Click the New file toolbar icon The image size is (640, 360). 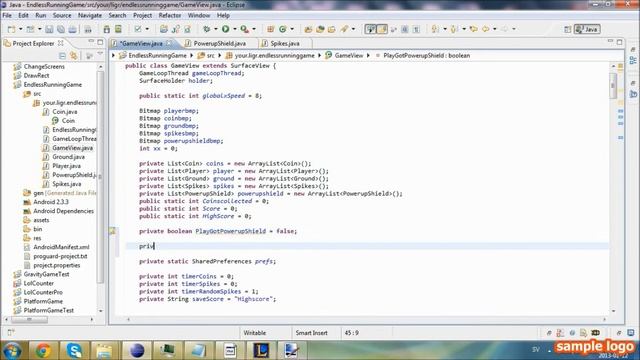click(11, 29)
